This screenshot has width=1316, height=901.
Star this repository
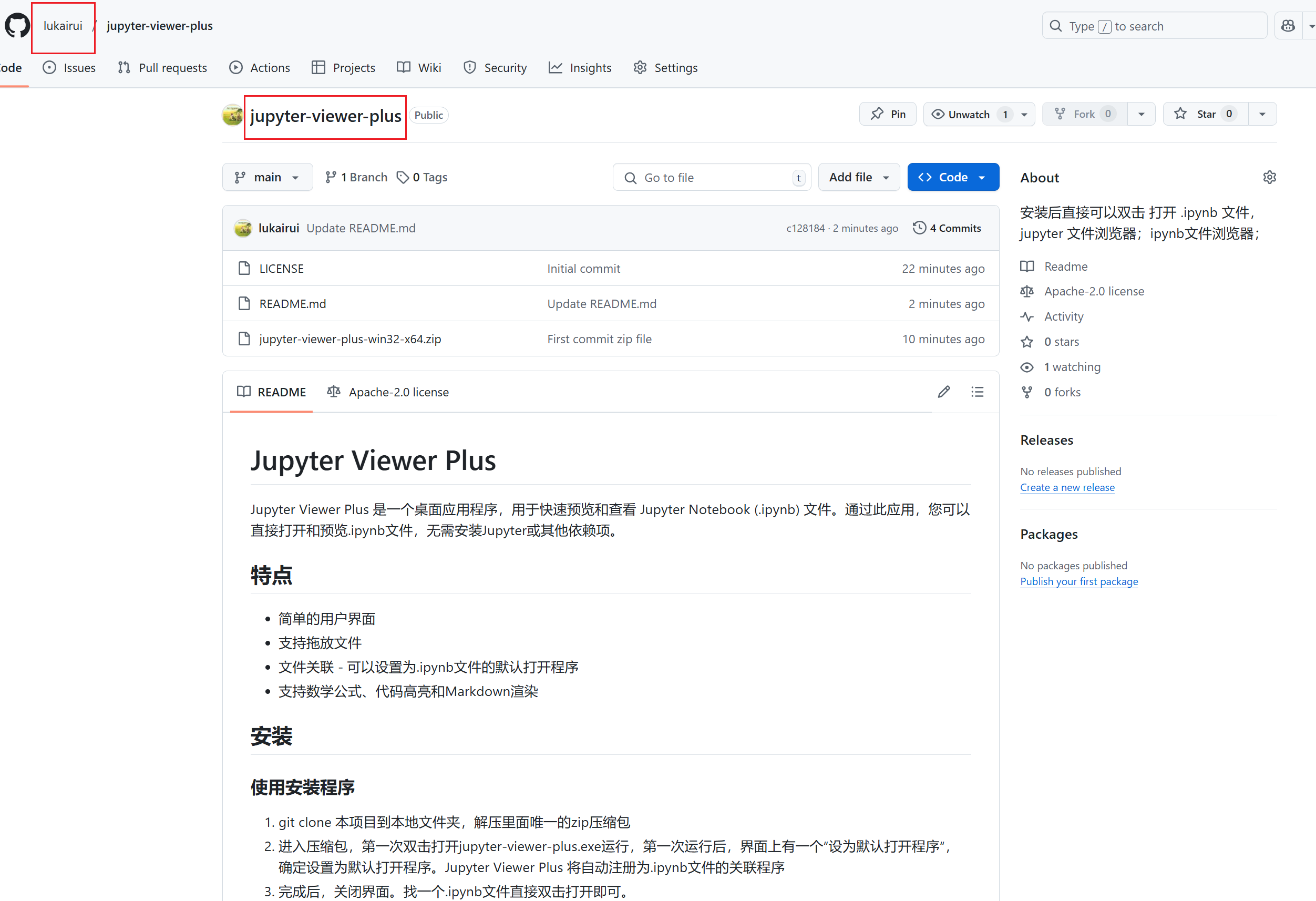tap(1205, 115)
